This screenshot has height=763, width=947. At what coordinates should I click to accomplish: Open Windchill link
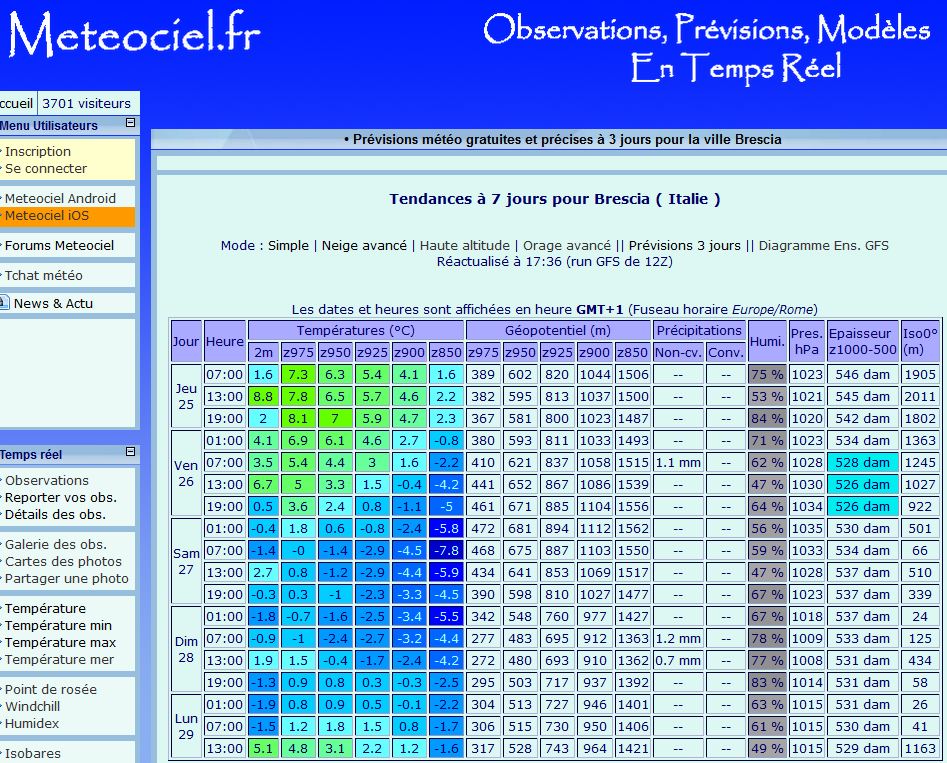(32, 706)
